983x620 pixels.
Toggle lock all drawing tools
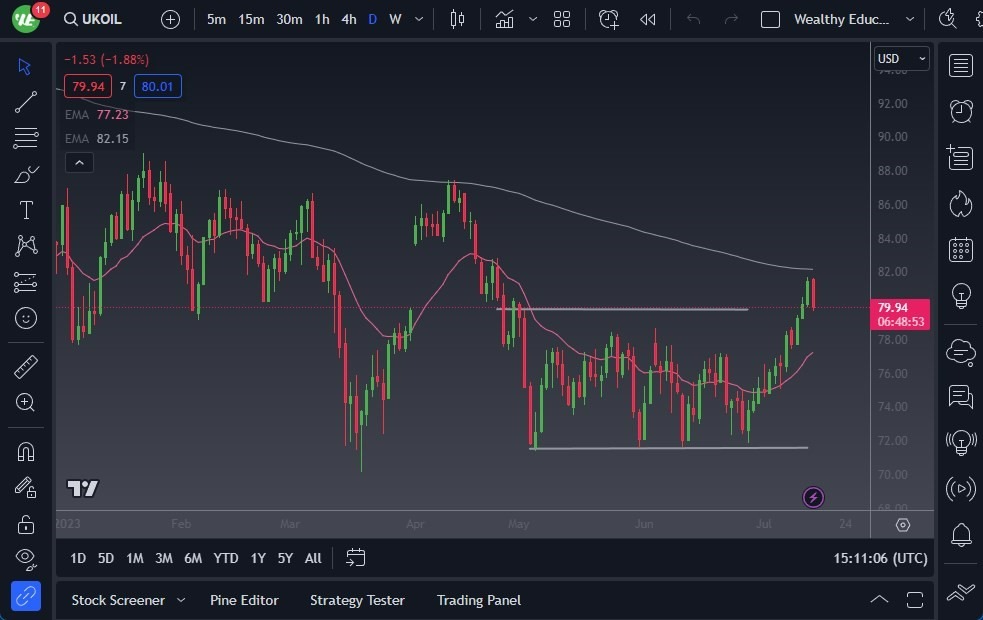click(x=26, y=523)
